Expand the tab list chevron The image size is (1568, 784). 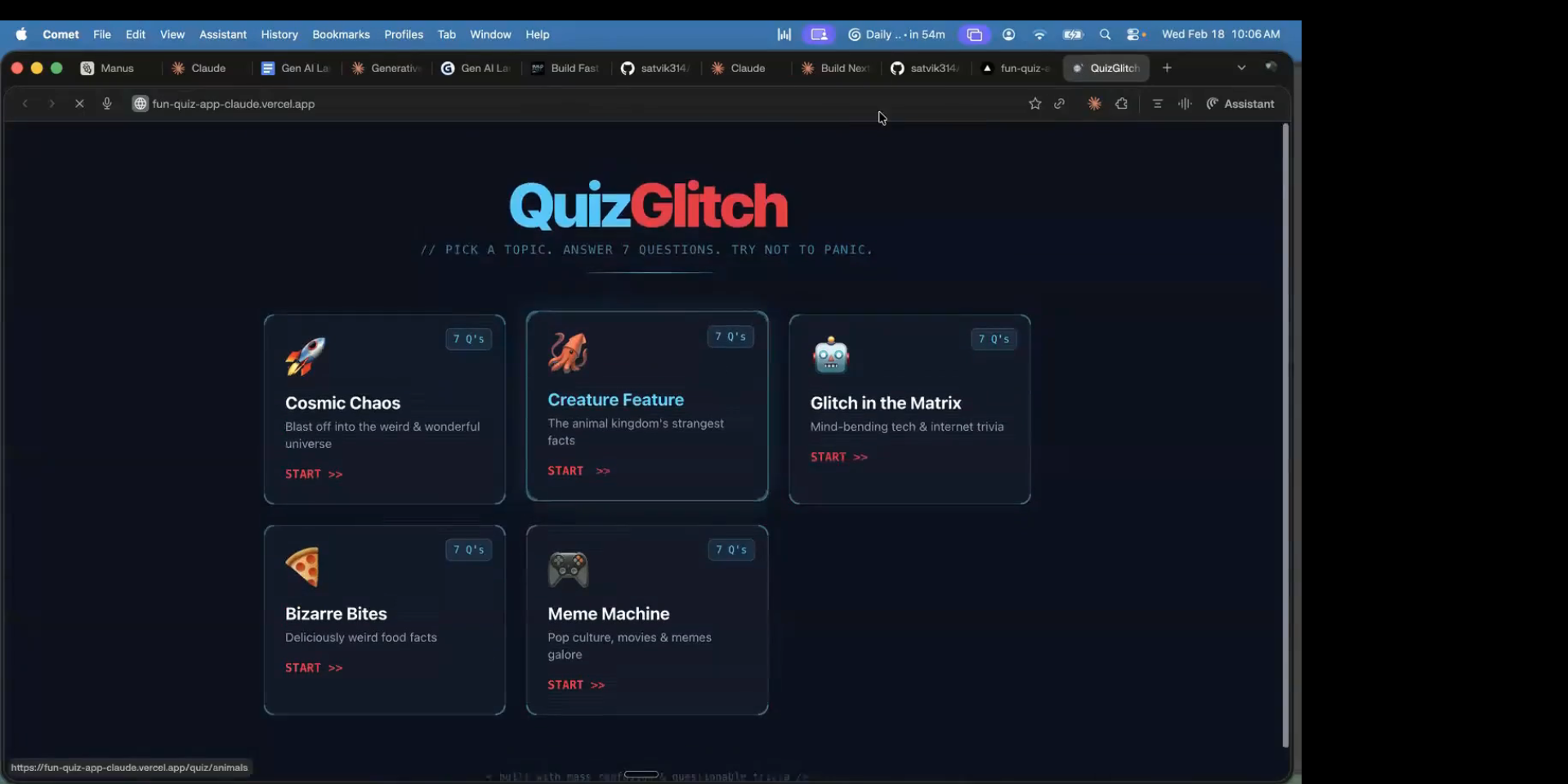(1241, 68)
